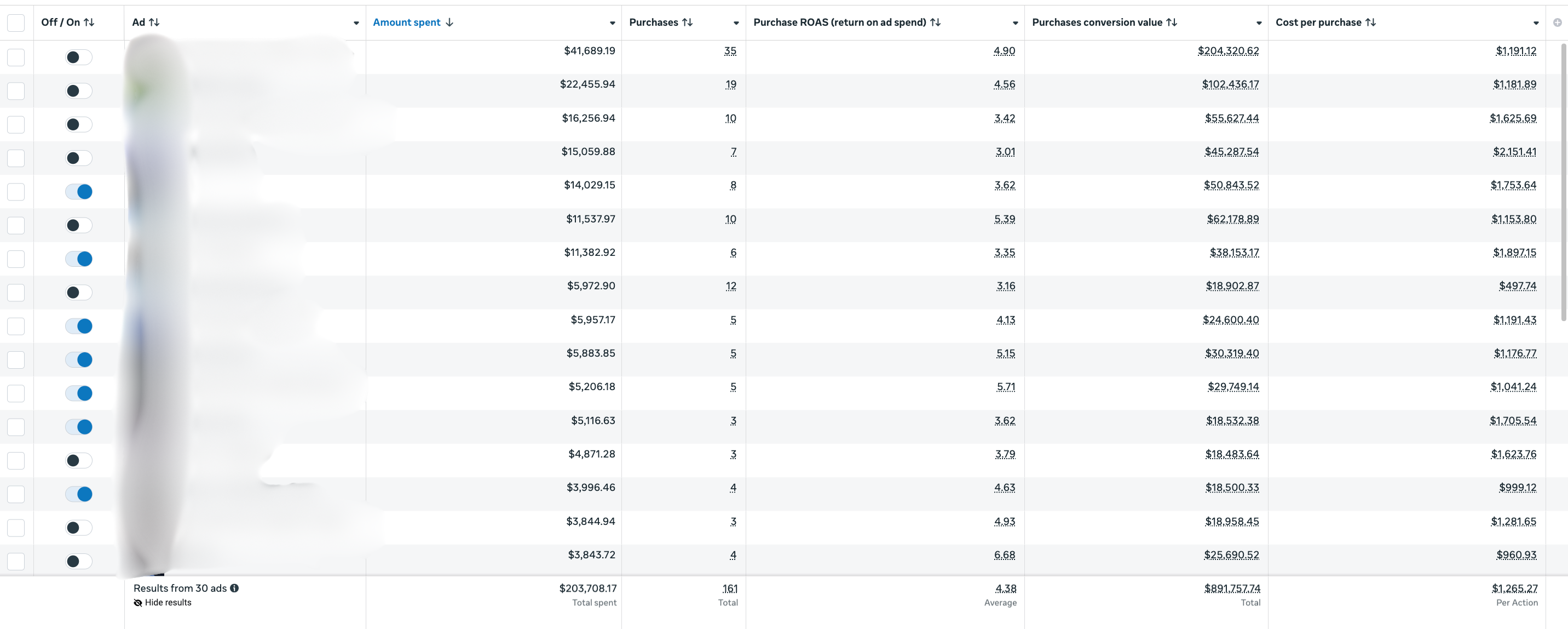Click the sort arrows icon next to Ad

click(x=154, y=22)
